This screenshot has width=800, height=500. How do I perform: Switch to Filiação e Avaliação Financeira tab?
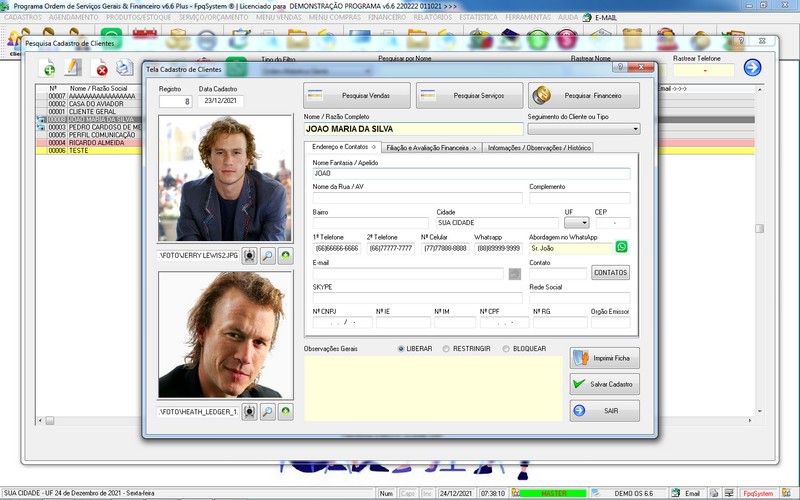pos(431,147)
